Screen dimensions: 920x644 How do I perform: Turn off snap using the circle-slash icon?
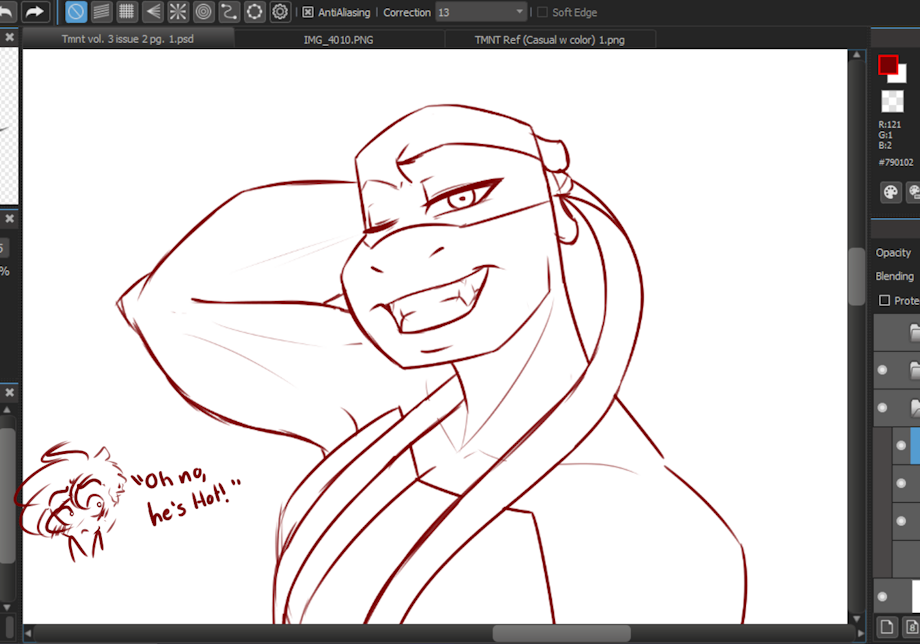[76, 12]
